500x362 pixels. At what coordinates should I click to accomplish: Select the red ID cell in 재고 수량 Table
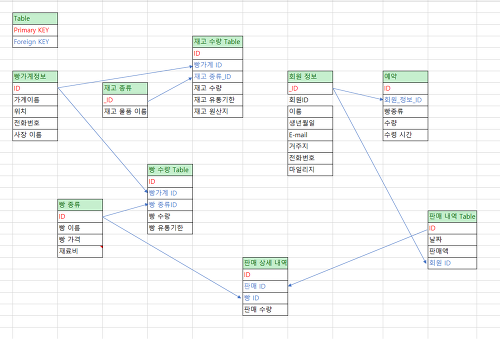tap(217, 53)
